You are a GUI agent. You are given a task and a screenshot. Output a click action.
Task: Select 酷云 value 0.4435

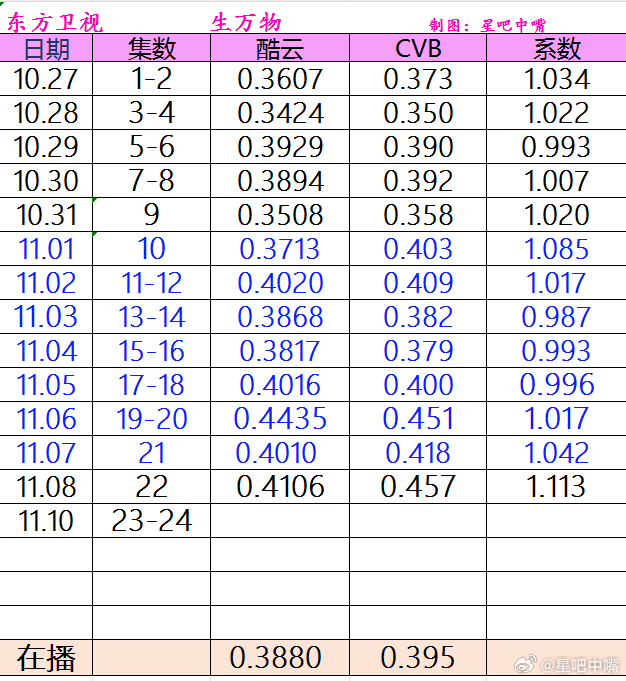(280, 418)
